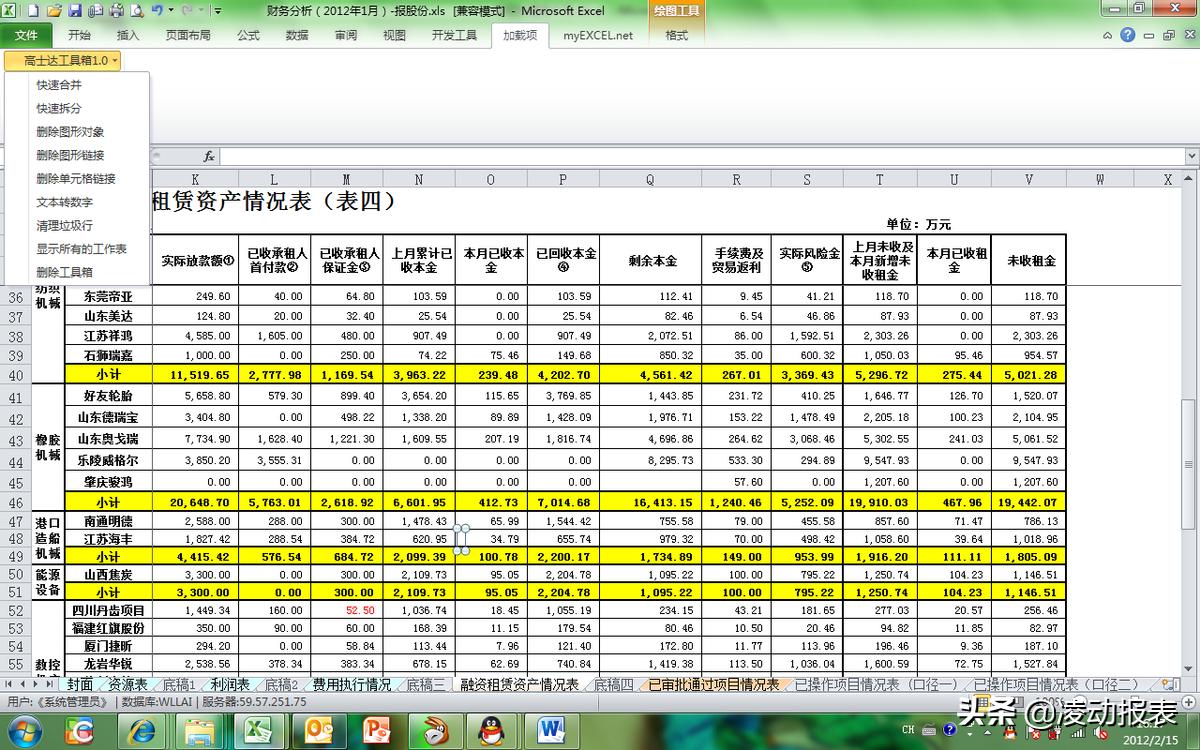Open a file using the folder icon
This screenshot has width=1200, height=750.
point(53,10)
